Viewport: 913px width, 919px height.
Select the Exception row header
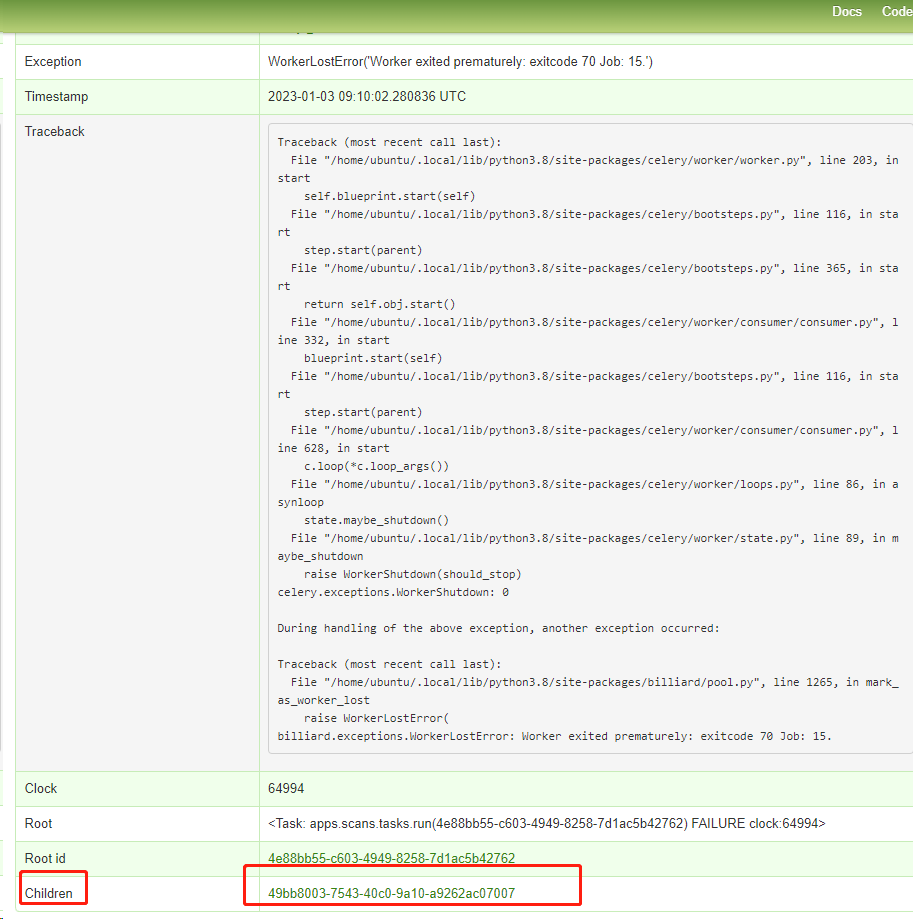pyautogui.click(x=52, y=61)
